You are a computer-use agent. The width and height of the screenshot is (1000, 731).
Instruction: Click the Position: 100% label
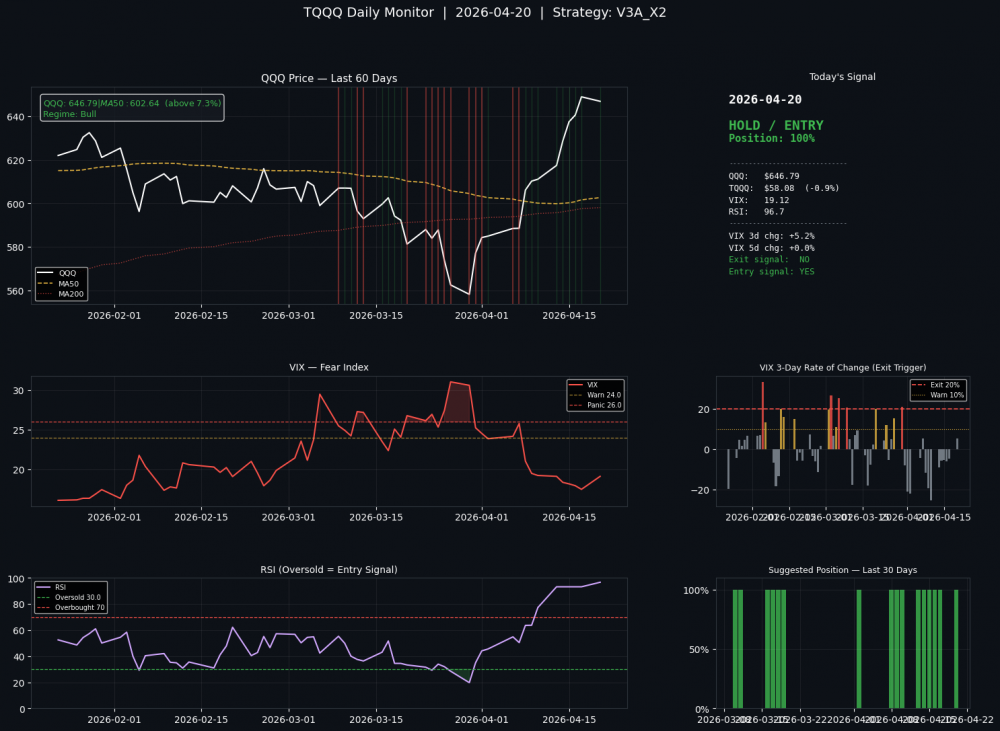(x=771, y=139)
